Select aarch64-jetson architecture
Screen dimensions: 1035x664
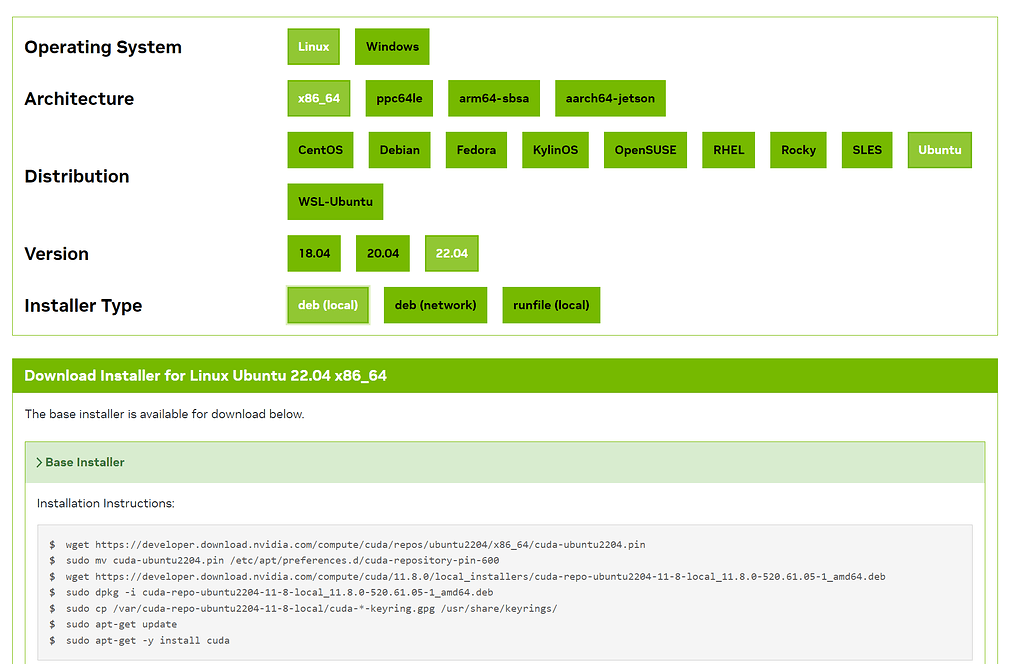(610, 99)
